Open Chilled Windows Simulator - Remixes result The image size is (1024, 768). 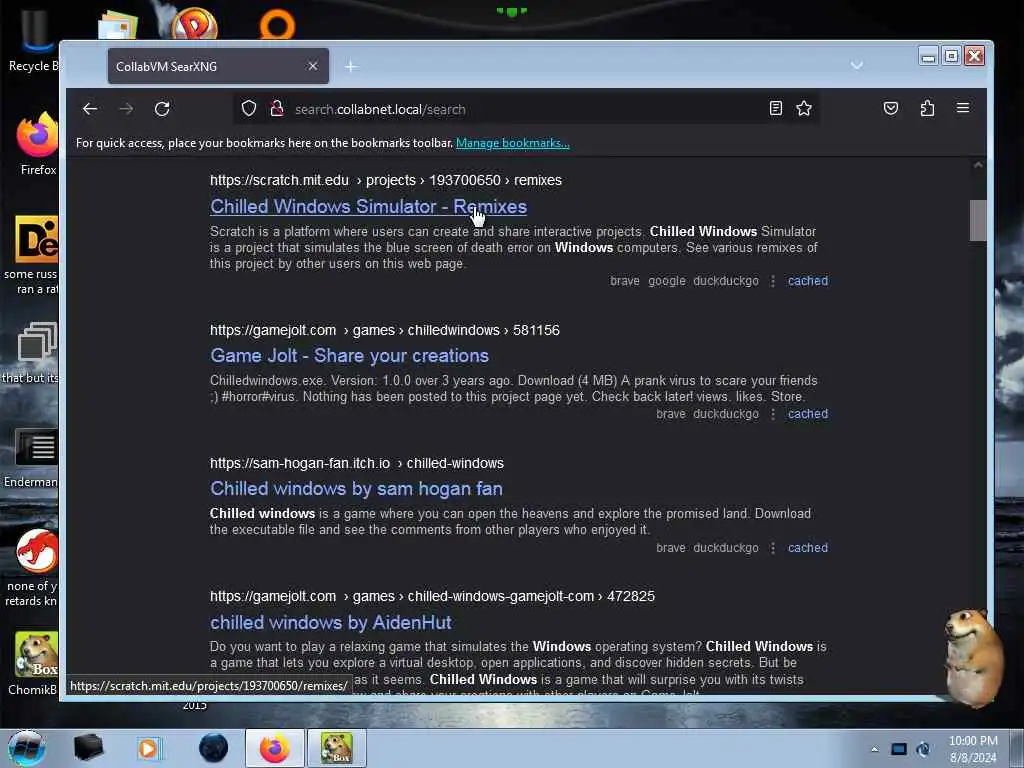click(x=368, y=206)
